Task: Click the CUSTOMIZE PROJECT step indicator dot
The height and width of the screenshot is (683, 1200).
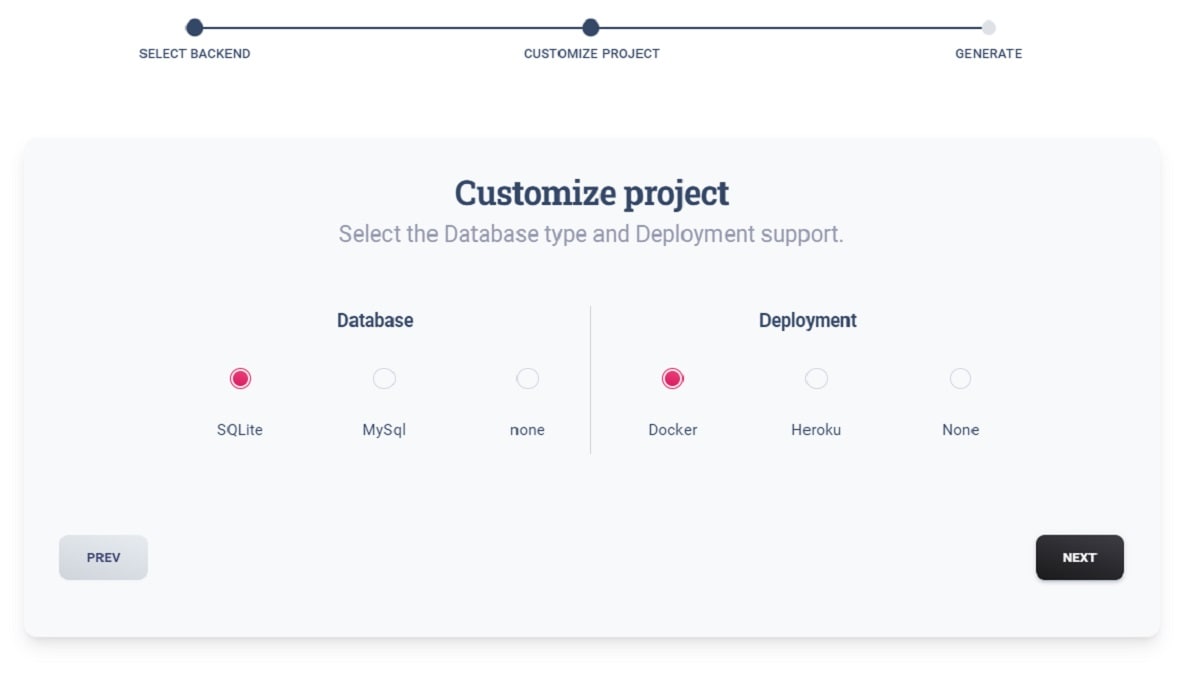Action: pyautogui.click(x=590, y=30)
